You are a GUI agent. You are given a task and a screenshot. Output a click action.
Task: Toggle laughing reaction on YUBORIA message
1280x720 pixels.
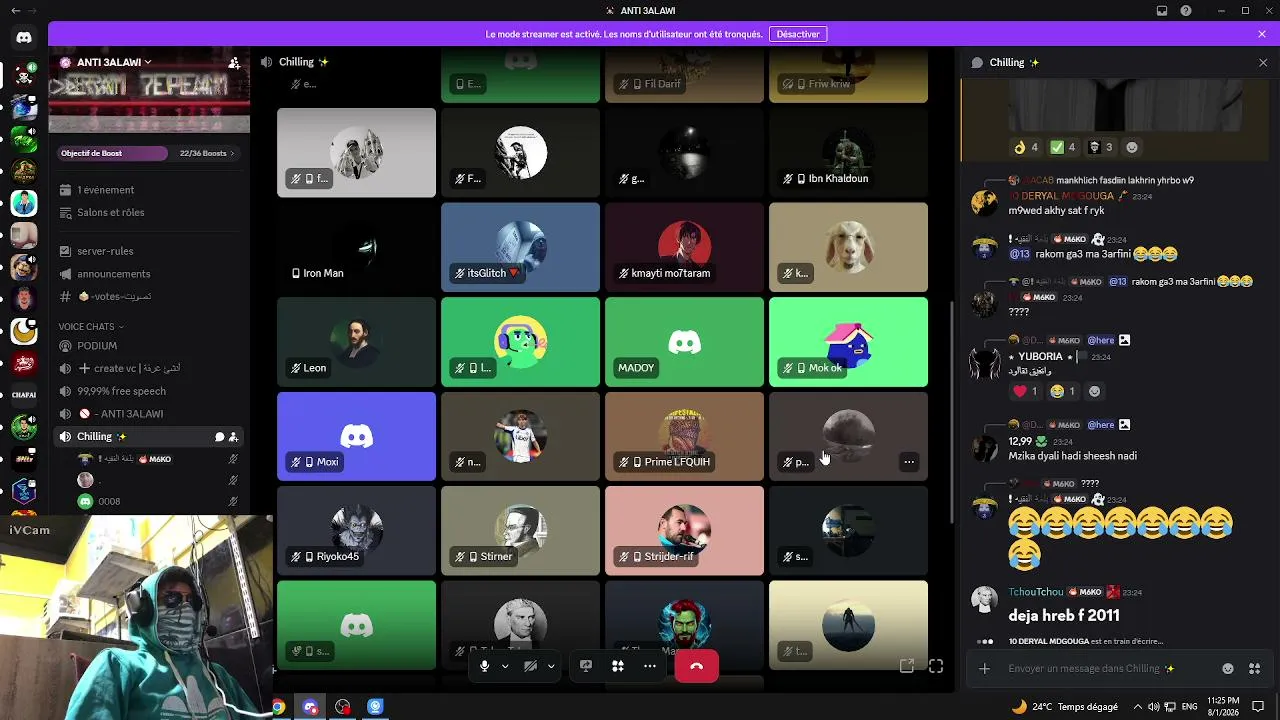pyautogui.click(x=1063, y=391)
